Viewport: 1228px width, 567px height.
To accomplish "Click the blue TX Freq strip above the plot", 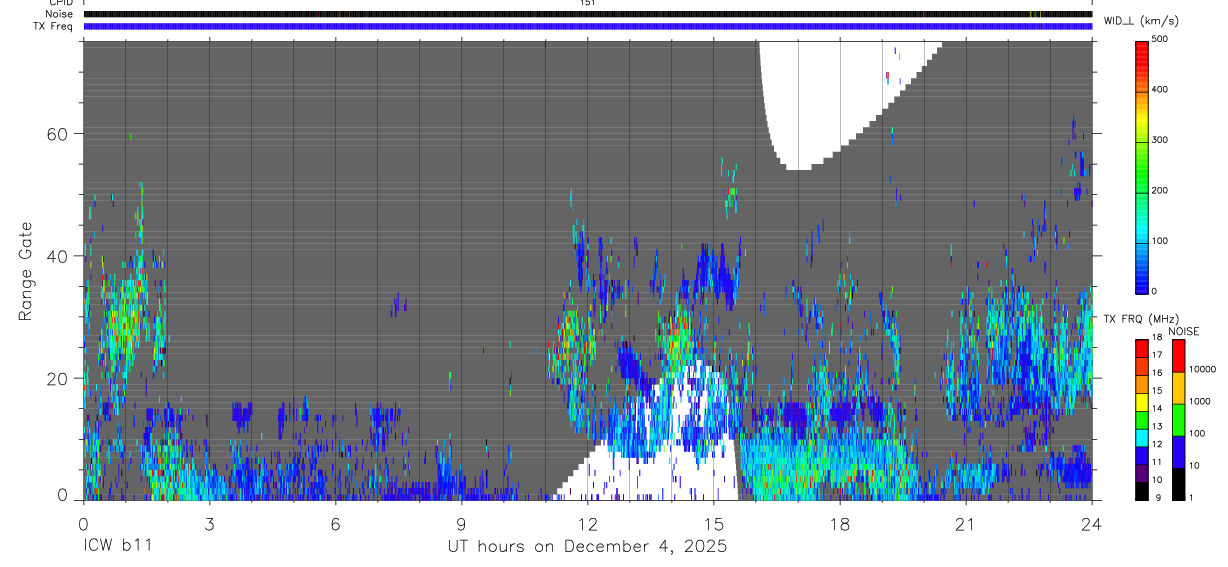I will [587, 26].
